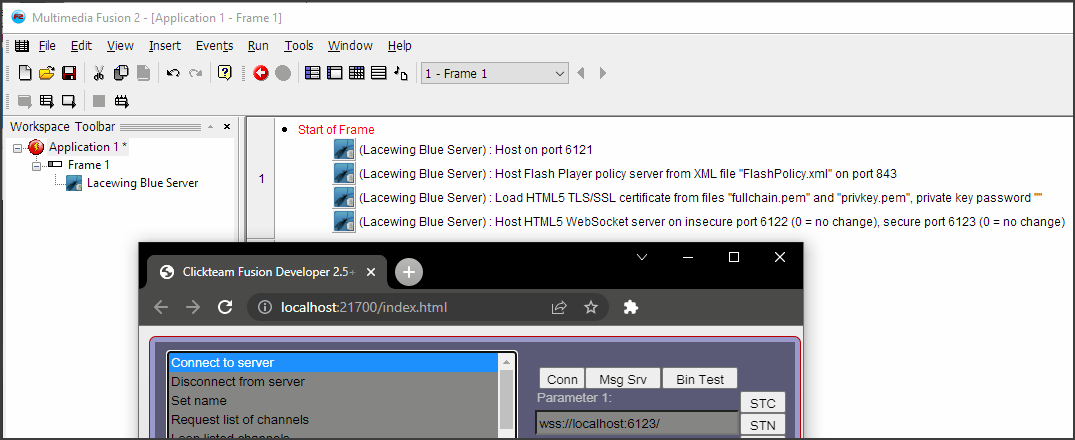The height and width of the screenshot is (440, 1075).
Task: Open the Event list editor icon
Action: 378,73
